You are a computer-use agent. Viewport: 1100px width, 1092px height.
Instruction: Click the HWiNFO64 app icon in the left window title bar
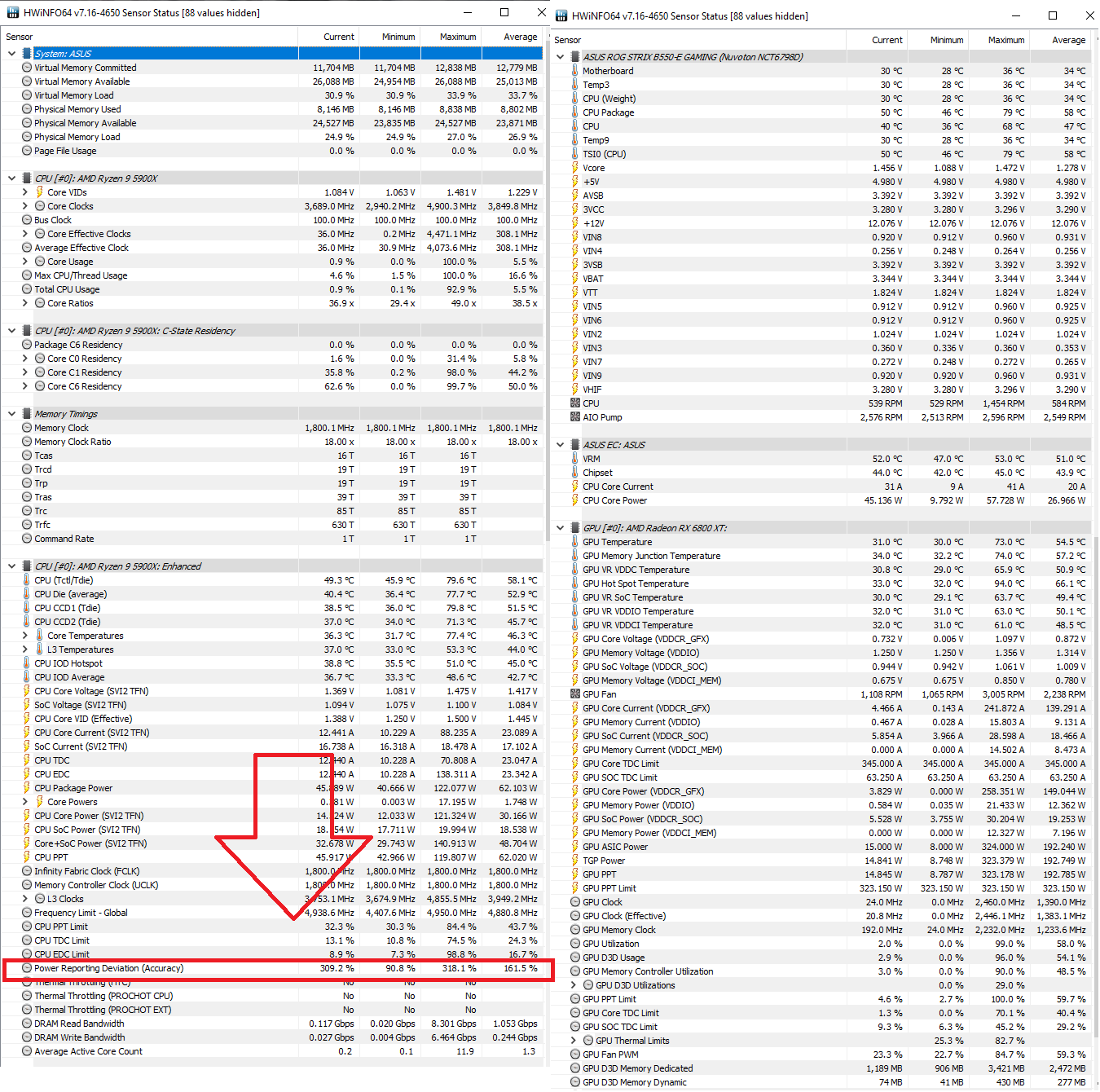[x=13, y=13]
